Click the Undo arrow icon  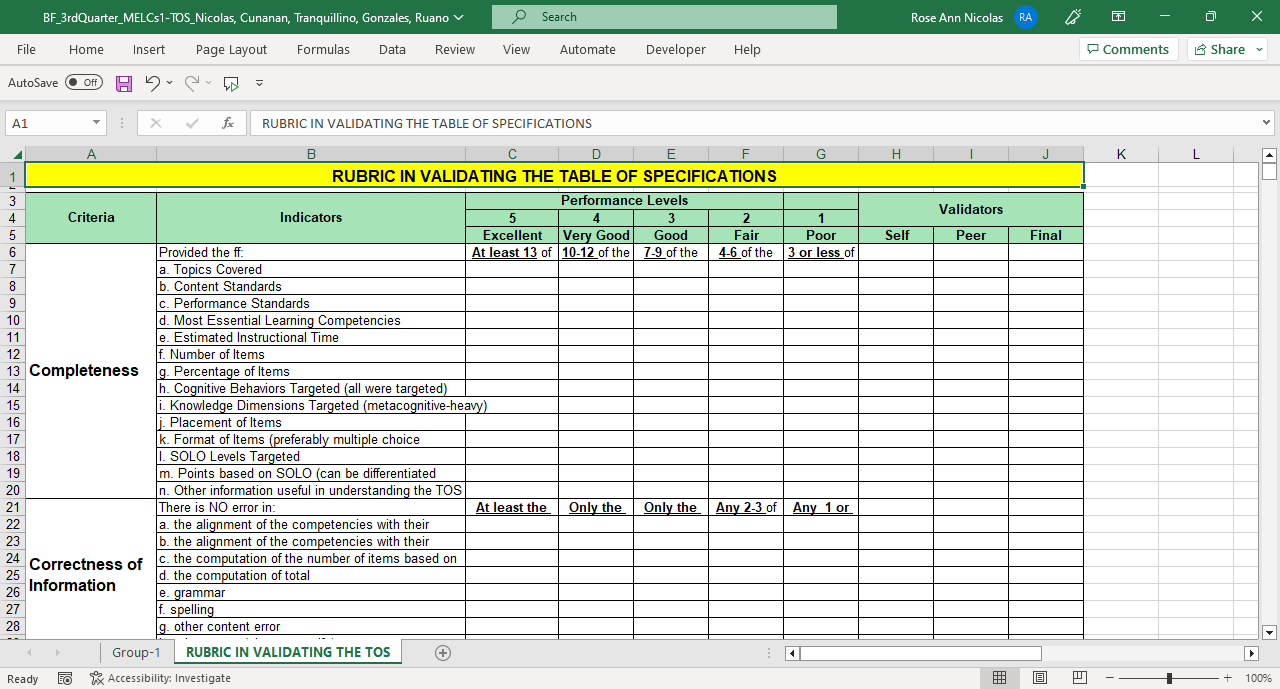coord(152,83)
